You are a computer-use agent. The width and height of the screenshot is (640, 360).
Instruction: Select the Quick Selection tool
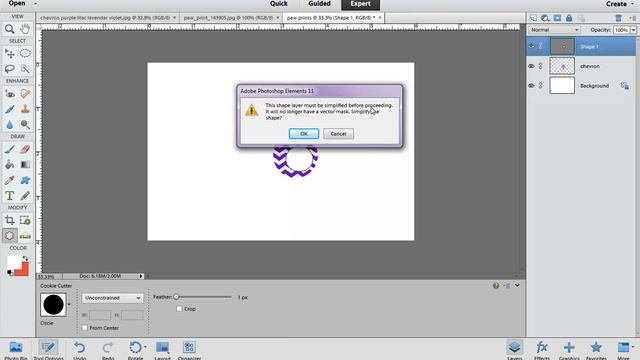[25, 69]
